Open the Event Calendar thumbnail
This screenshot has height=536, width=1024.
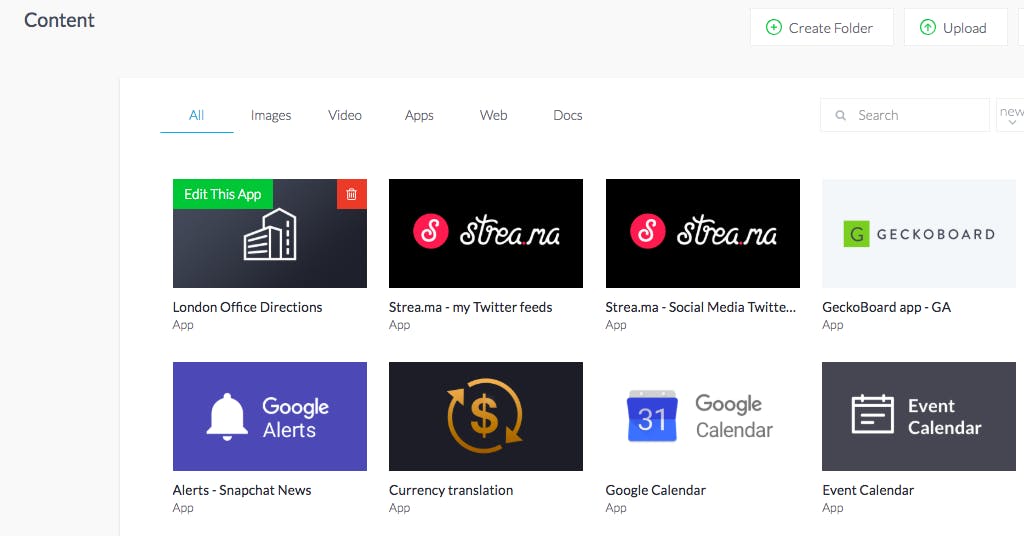[919, 417]
